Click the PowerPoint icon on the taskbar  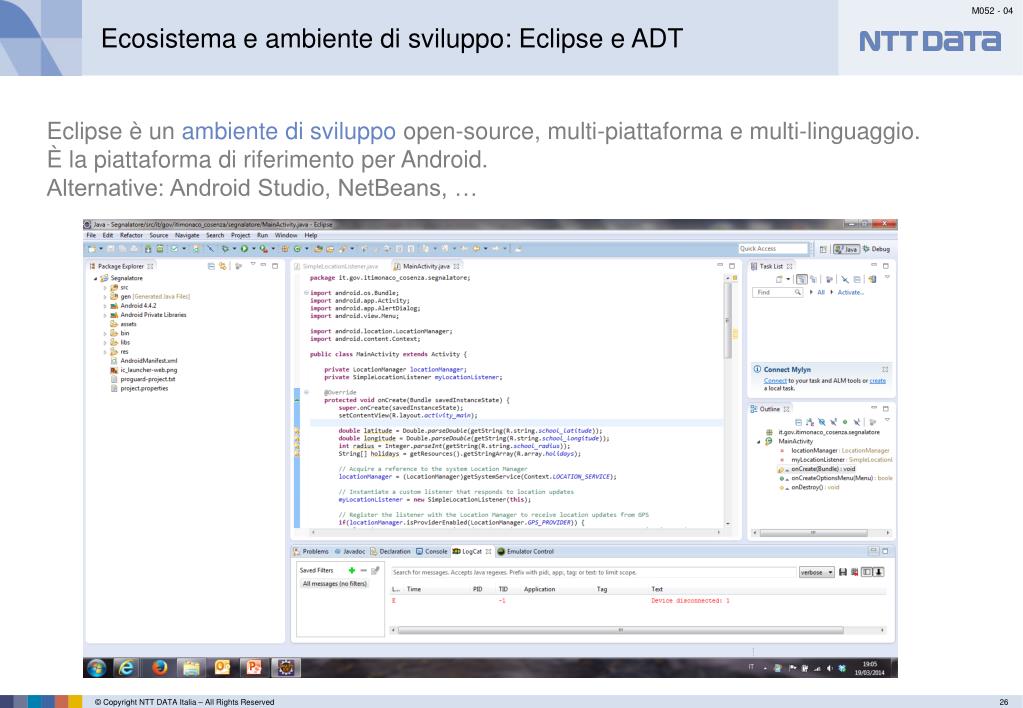tap(254, 667)
